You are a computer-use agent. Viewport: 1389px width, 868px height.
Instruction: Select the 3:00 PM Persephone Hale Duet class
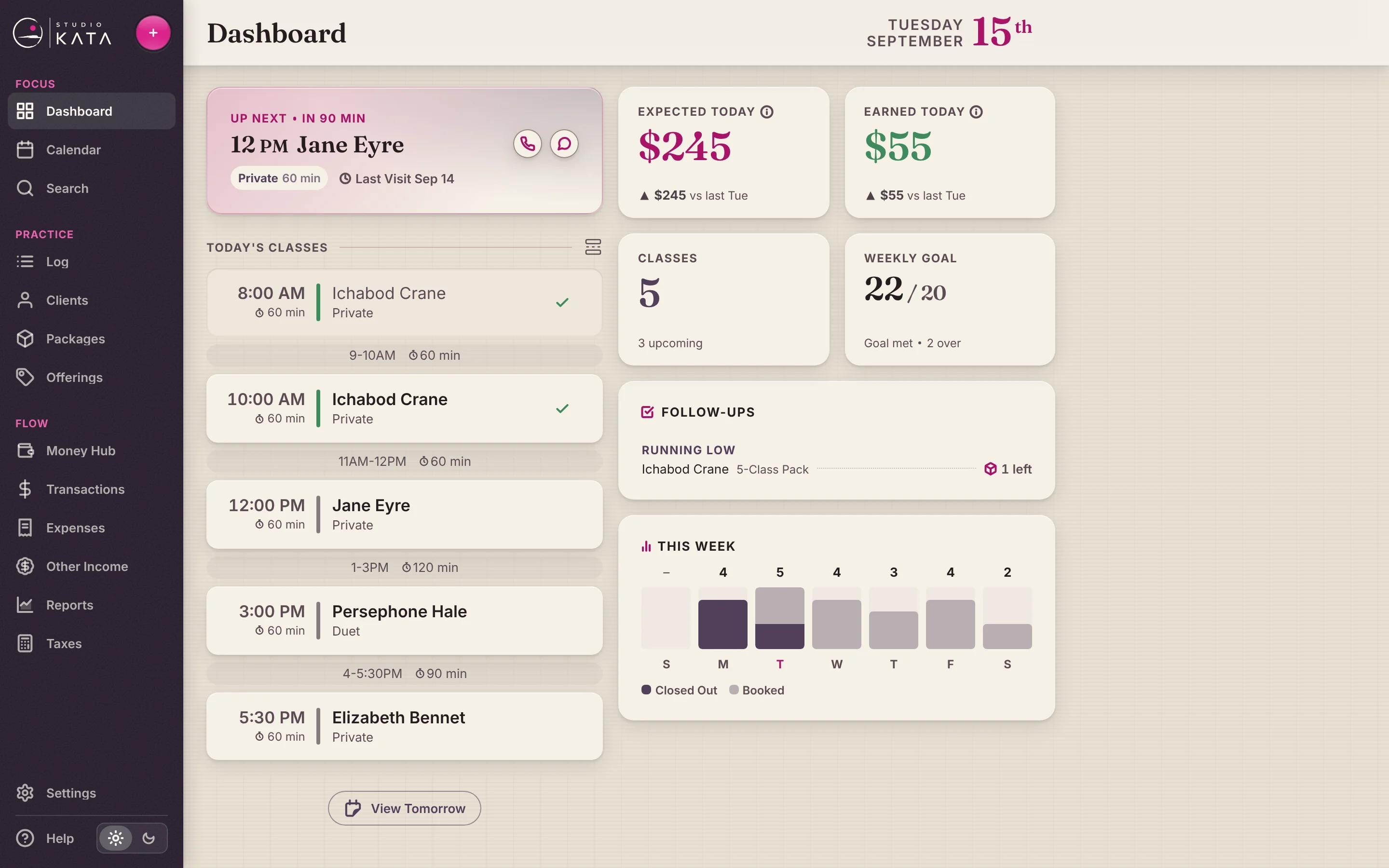[x=404, y=621]
